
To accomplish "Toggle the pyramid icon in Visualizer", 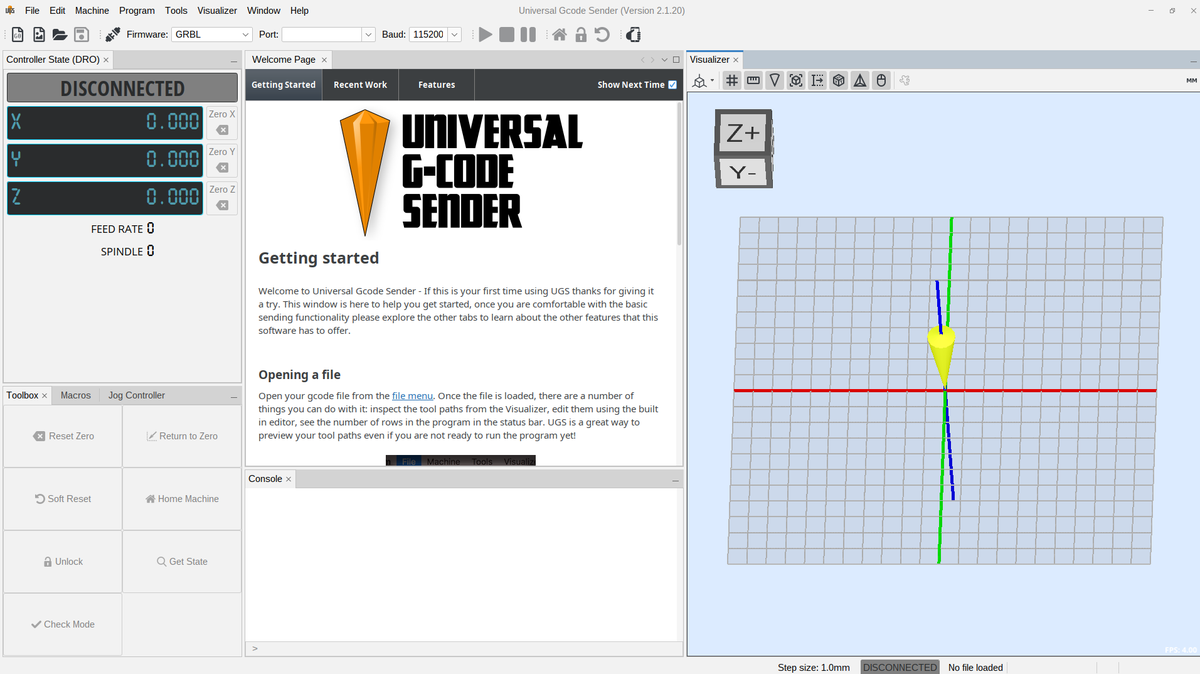I will click(859, 80).
